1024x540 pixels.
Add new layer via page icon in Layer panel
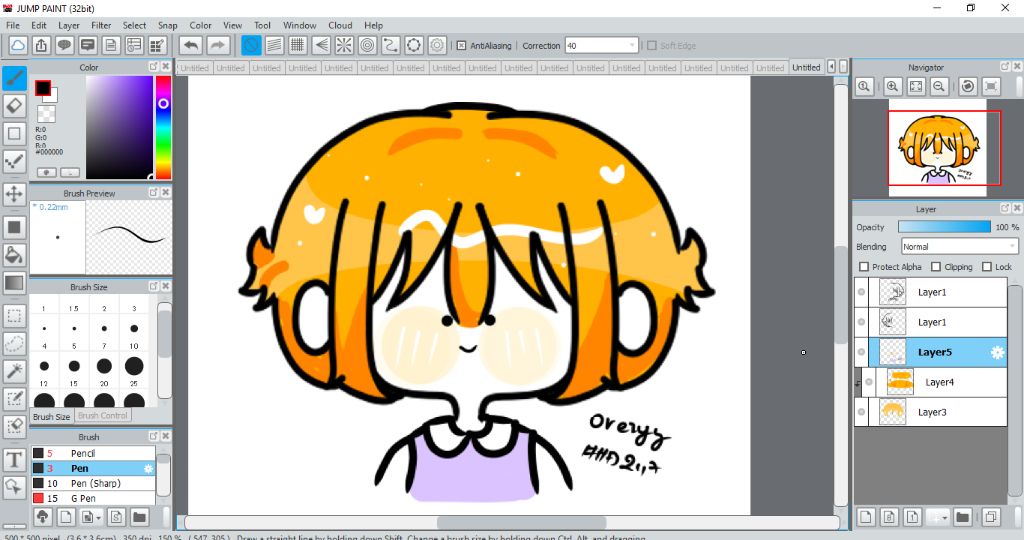(x=866, y=517)
